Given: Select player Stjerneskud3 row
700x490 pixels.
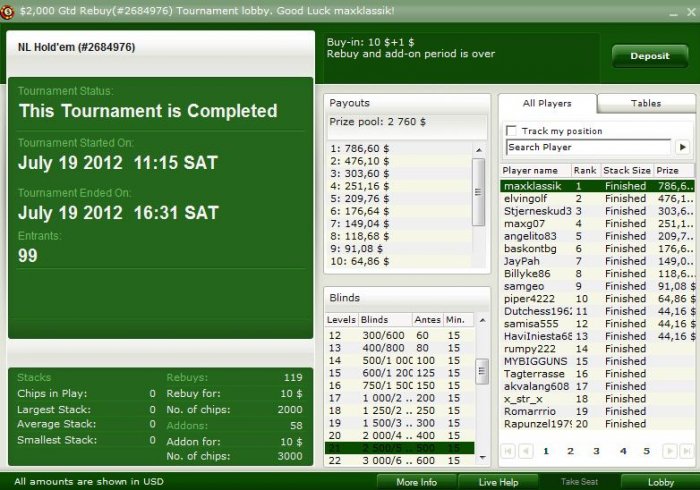Looking at the screenshot, I should [597, 211].
